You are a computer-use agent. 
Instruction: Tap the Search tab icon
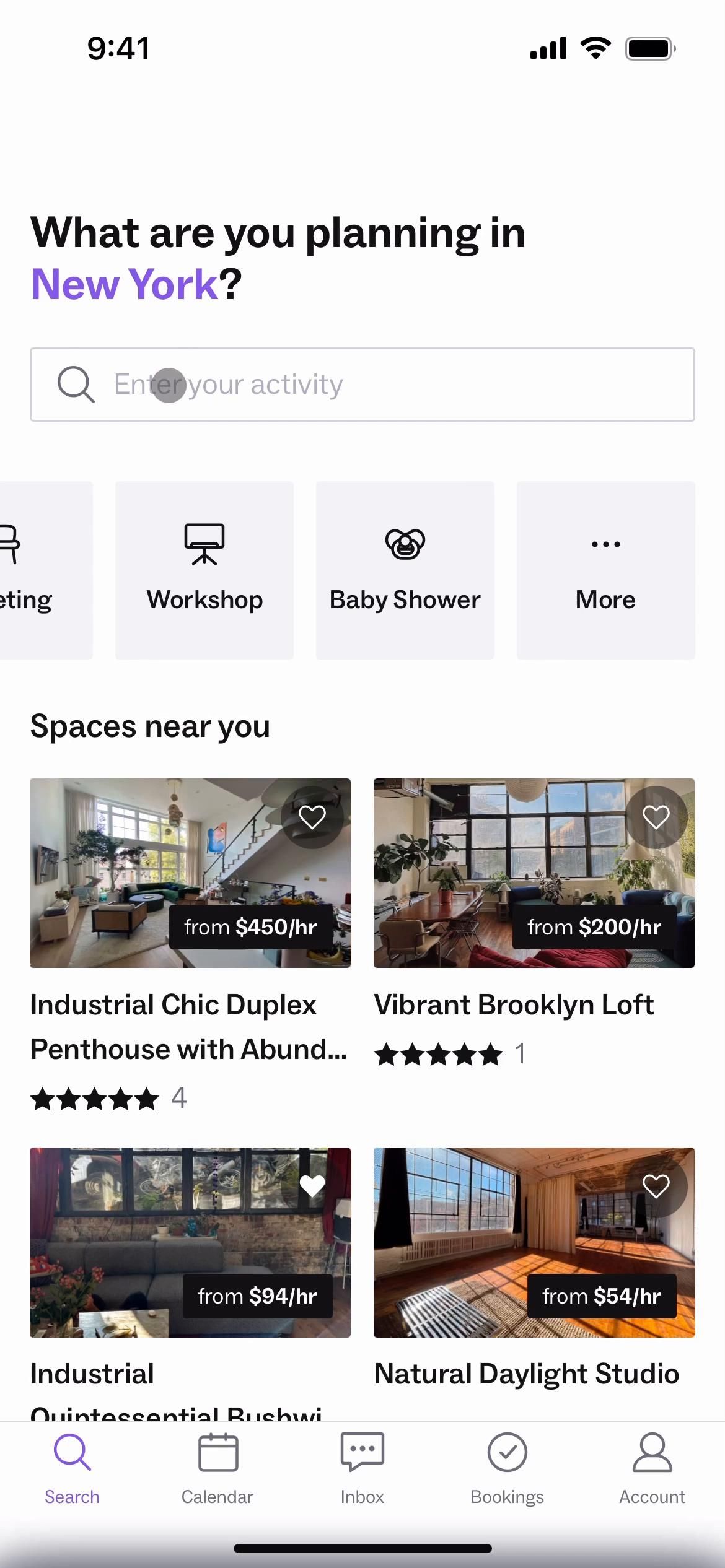click(x=72, y=1452)
